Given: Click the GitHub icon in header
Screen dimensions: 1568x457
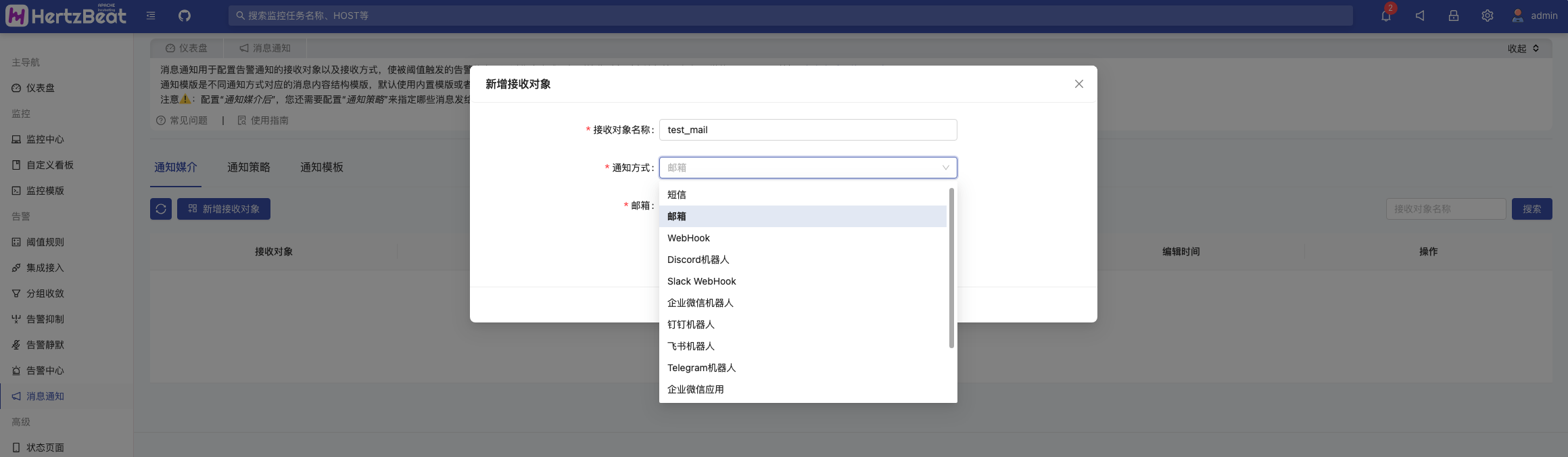Looking at the screenshot, I should tap(185, 16).
